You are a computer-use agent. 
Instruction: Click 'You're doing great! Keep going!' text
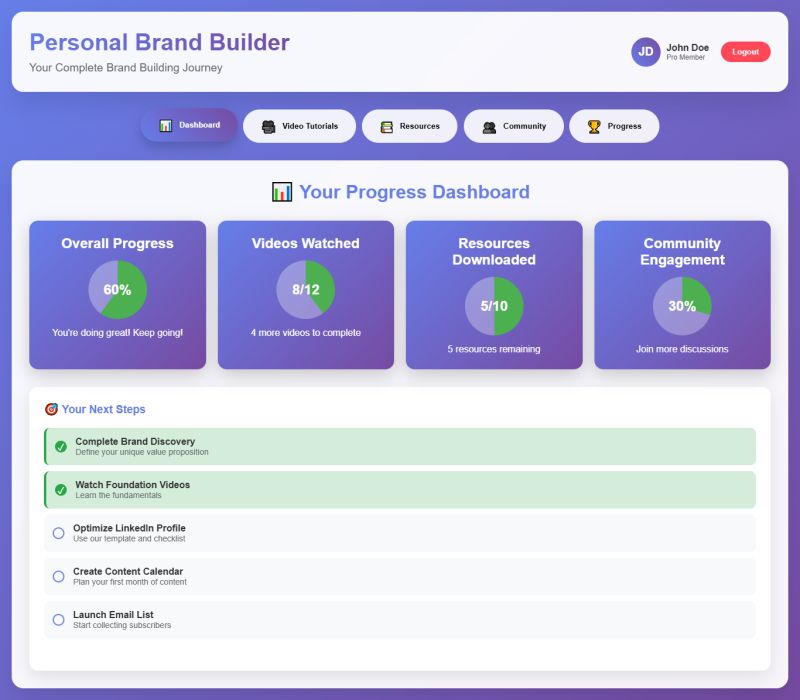(x=117, y=333)
